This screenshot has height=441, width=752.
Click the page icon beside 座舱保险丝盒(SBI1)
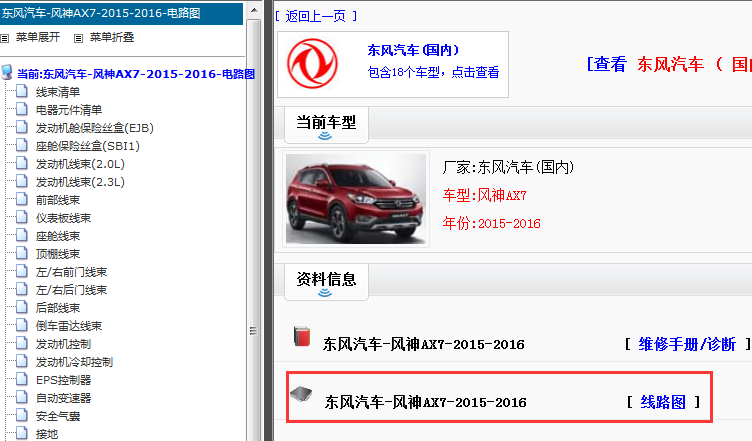(x=22, y=145)
